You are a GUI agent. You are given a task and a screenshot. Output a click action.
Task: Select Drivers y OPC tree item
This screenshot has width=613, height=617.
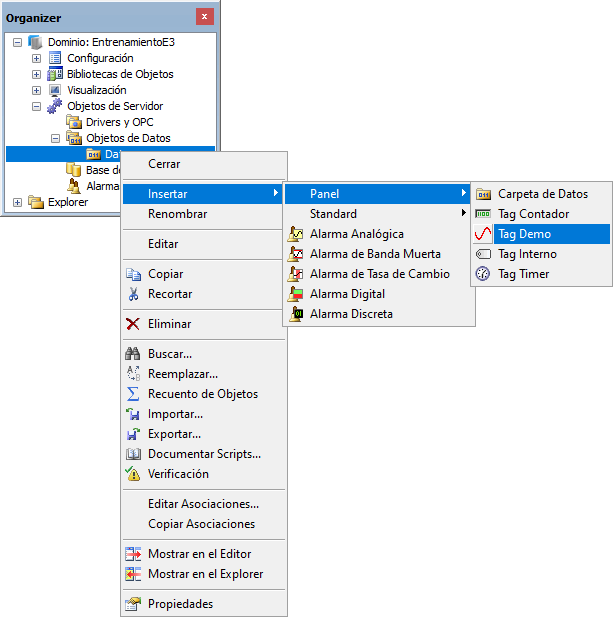(x=119, y=122)
